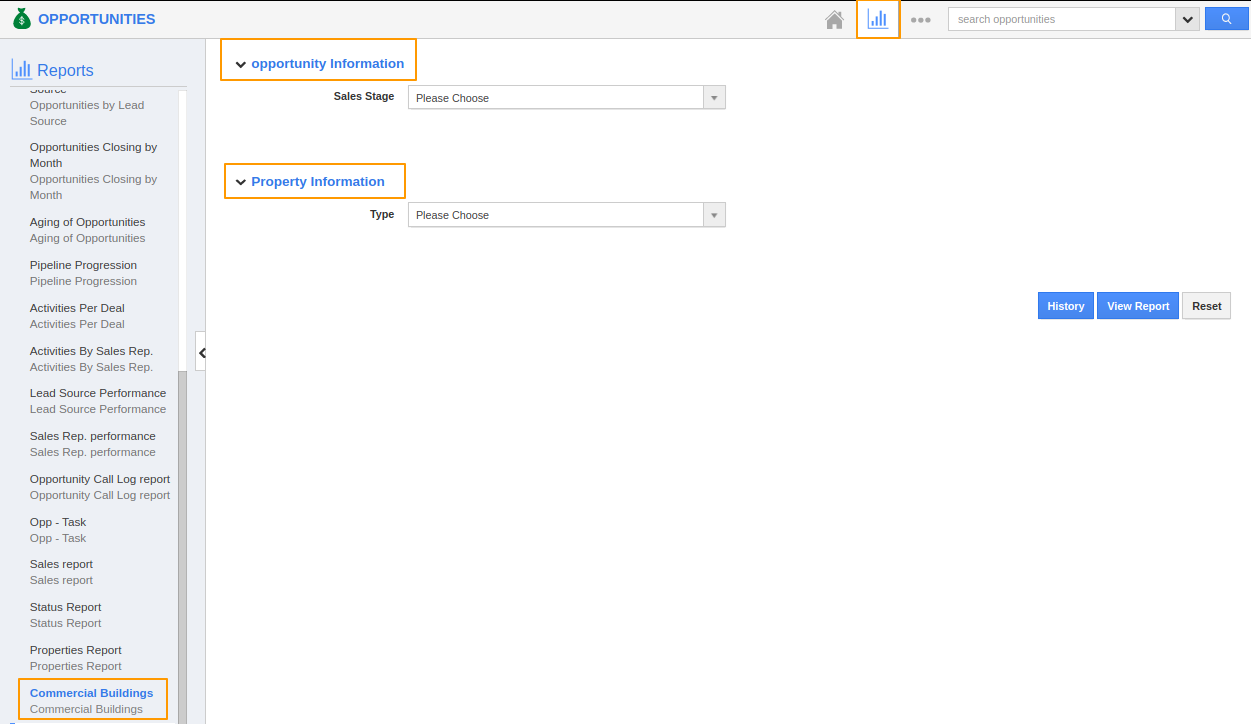Open the Aging of Opportunities report

(x=87, y=222)
